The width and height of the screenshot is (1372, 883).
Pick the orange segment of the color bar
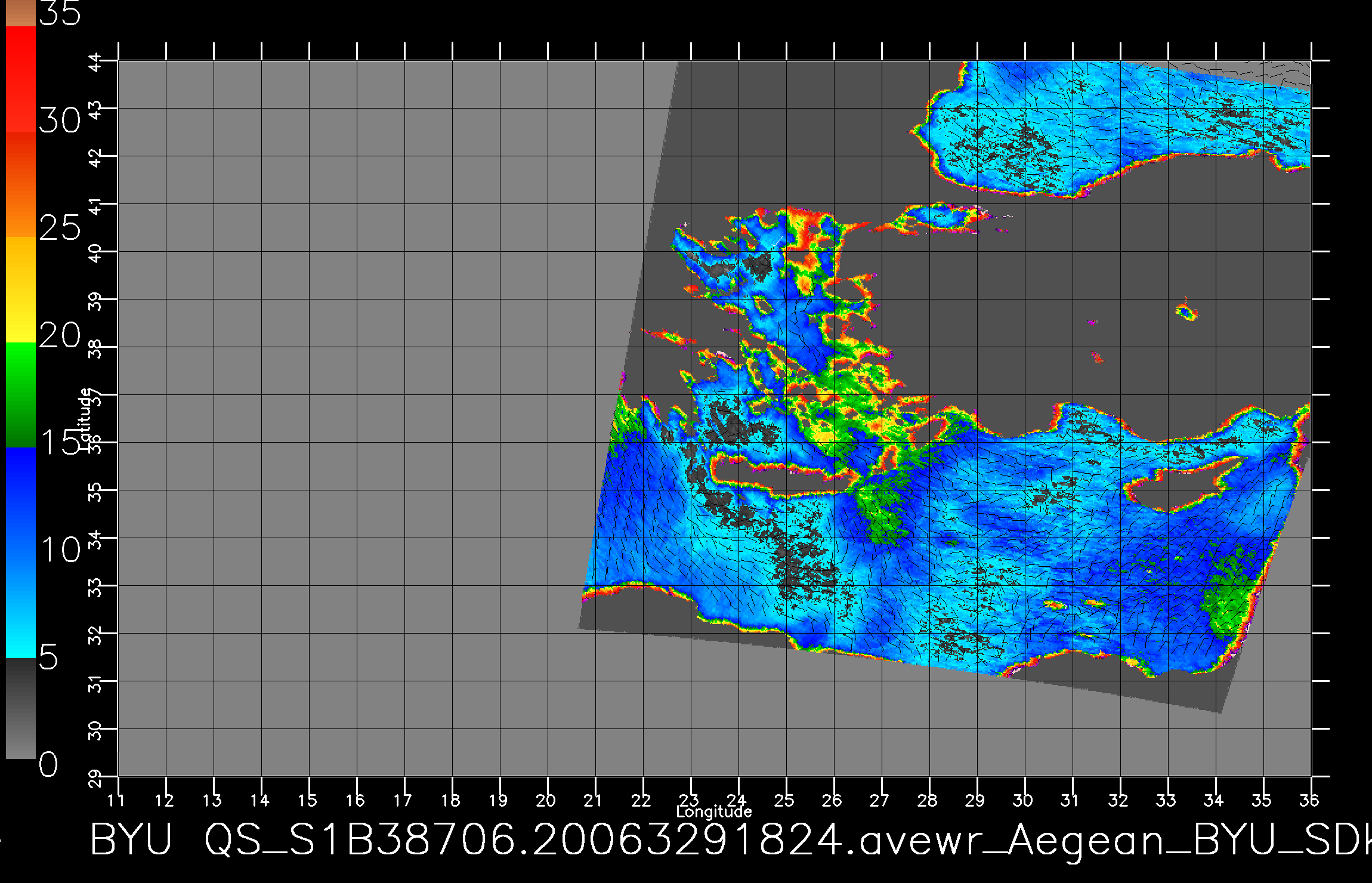(x=21, y=185)
